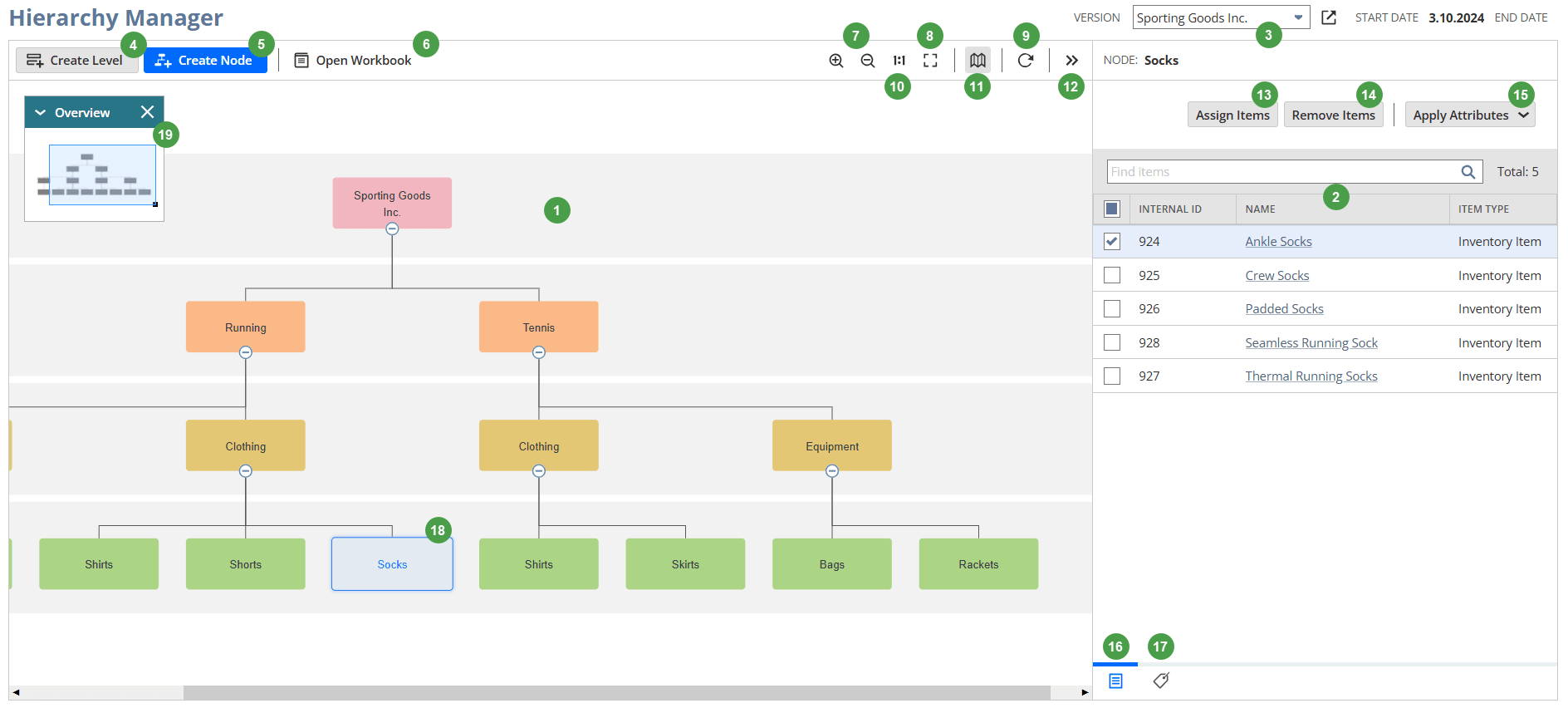This screenshot has width=1568, height=708.
Task: Click Remove Items button
Action: click(x=1333, y=115)
